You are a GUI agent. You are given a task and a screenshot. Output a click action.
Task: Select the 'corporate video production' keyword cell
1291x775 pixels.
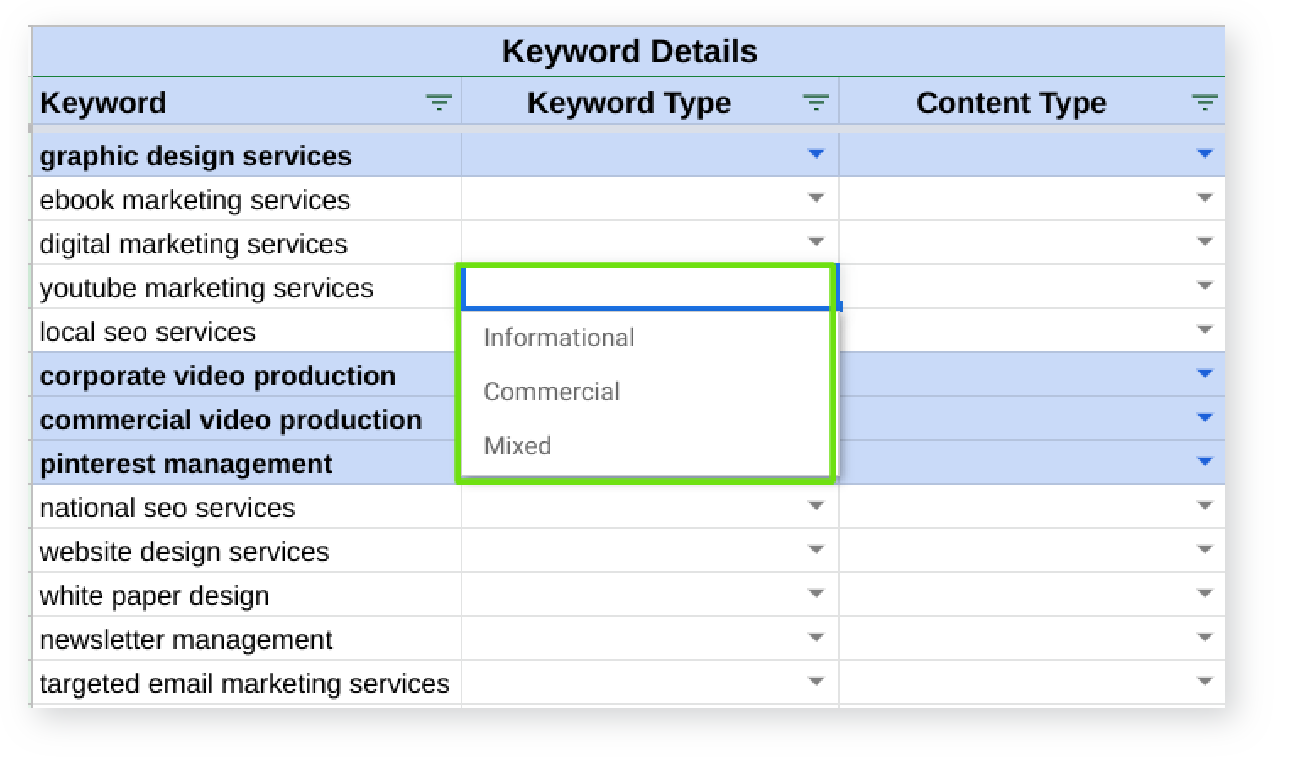point(218,376)
